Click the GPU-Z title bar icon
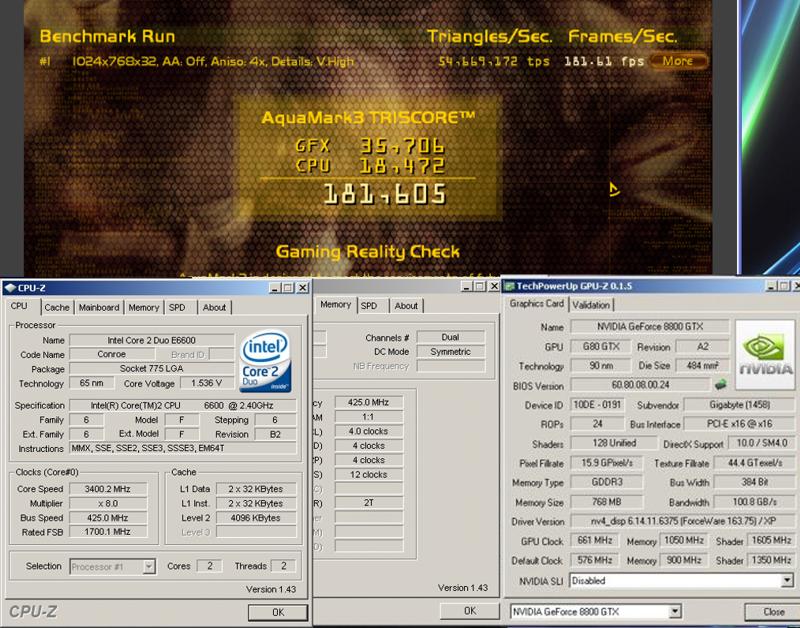This screenshot has width=800, height=628. click(509, 286)
